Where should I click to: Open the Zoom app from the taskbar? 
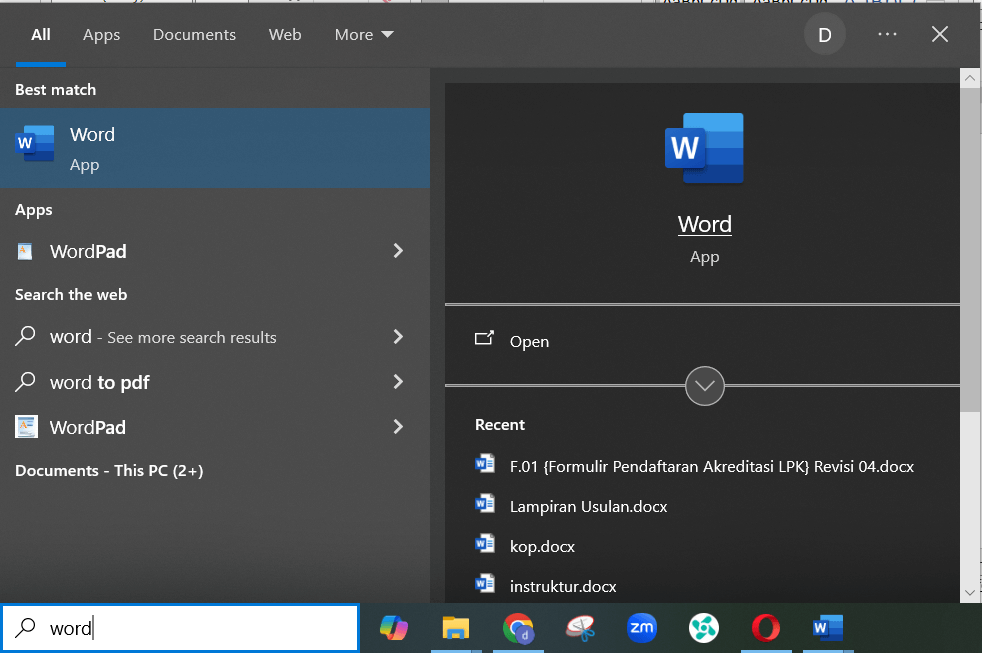(642, 629)
